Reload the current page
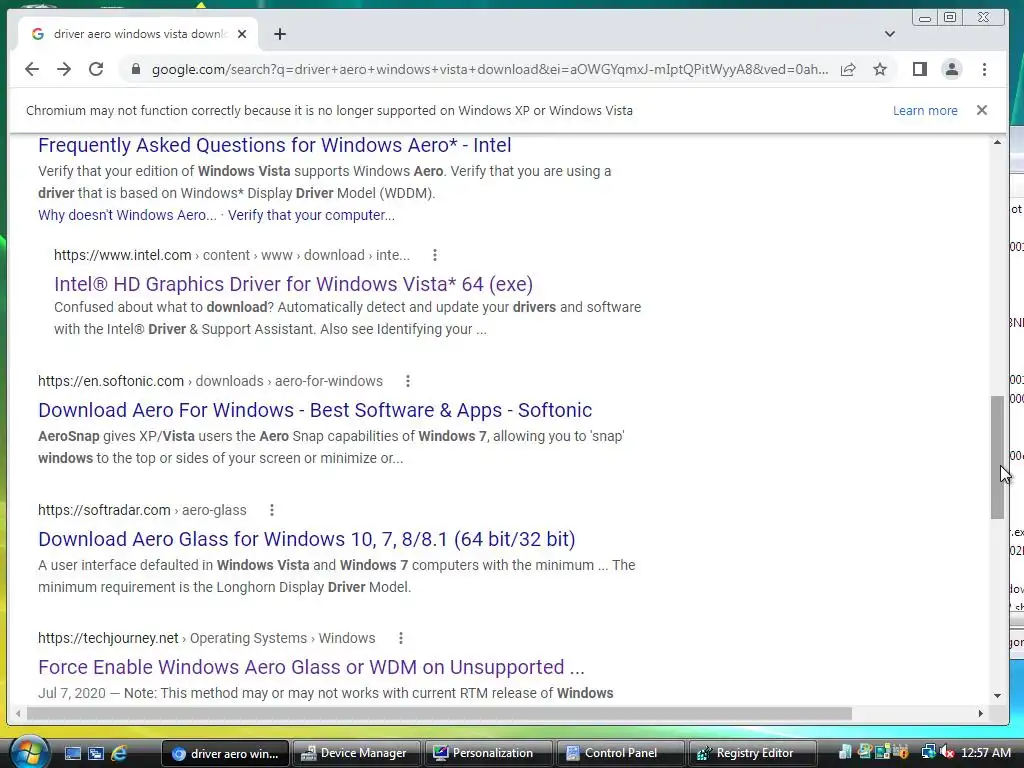The image size is (1024, 768). tap(96, 69)
